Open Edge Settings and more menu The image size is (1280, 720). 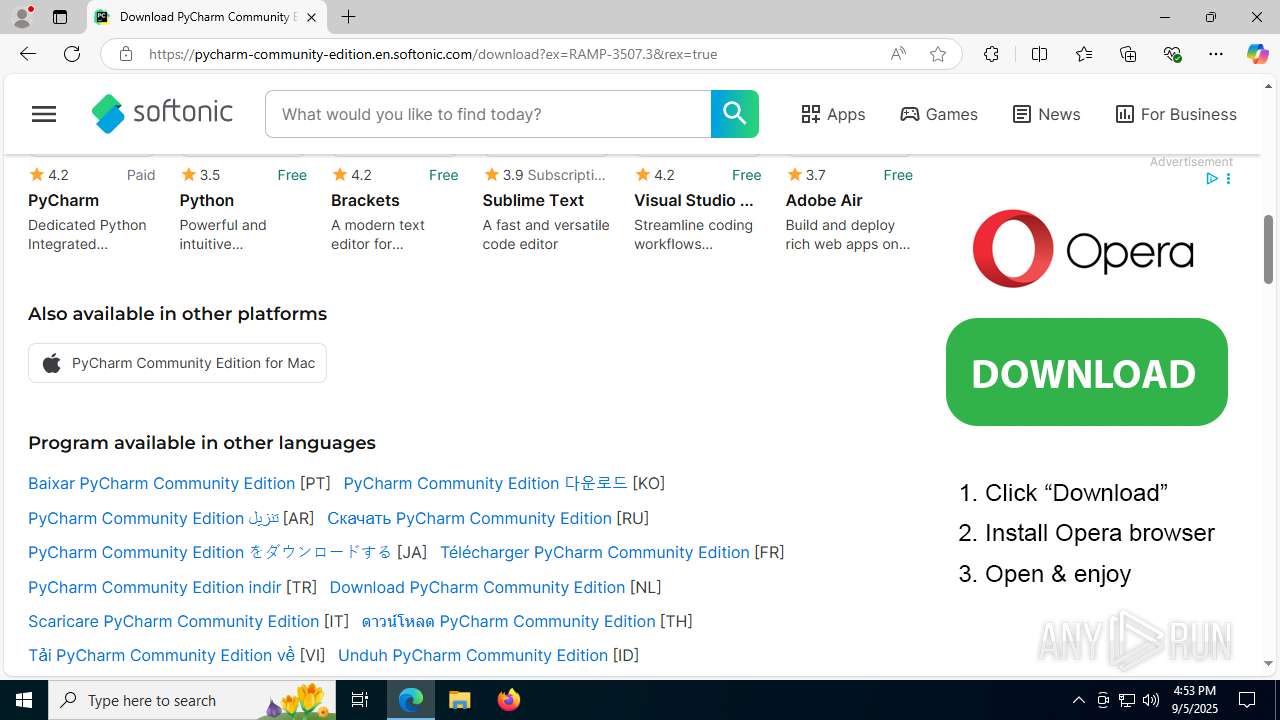click(1216, 54)
